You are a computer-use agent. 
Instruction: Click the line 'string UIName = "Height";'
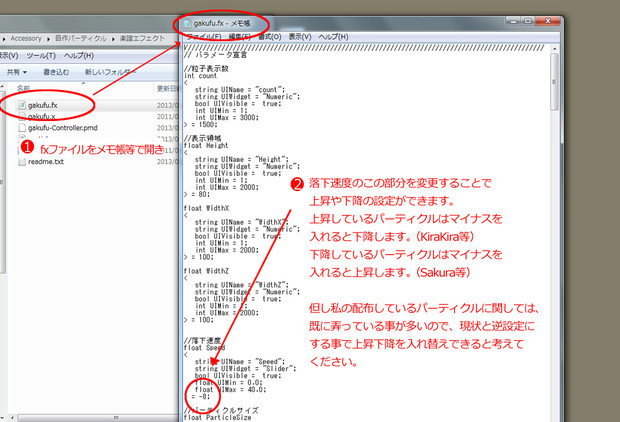[x=242, y=159]
